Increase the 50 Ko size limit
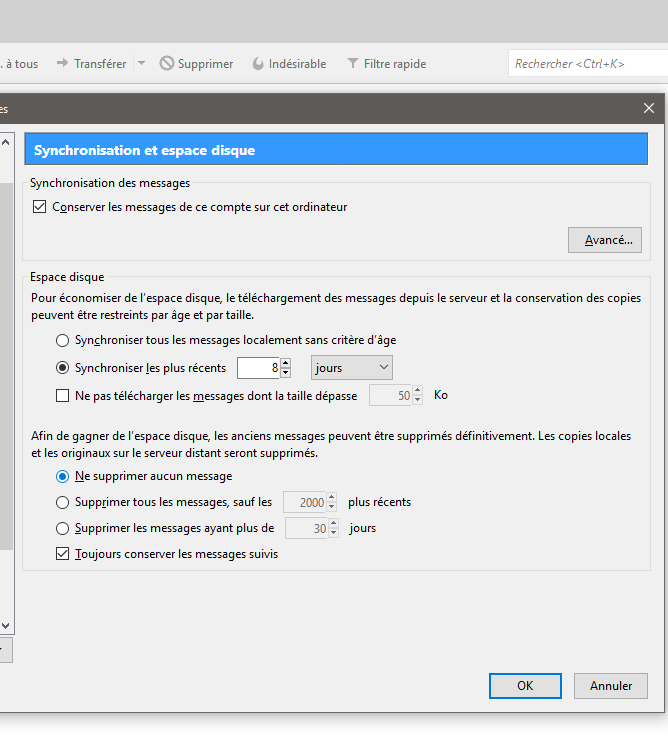 [x=418, y=390]
